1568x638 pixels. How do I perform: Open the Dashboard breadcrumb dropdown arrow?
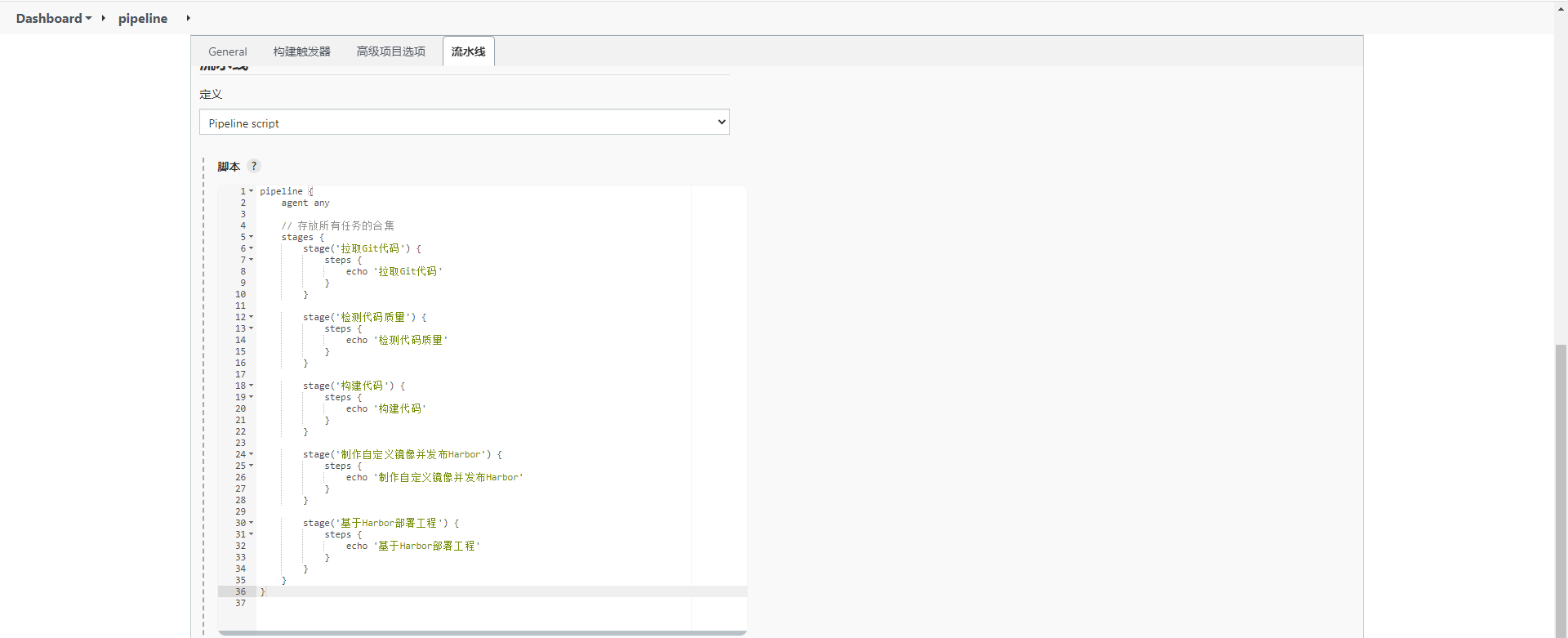[88, 18]
